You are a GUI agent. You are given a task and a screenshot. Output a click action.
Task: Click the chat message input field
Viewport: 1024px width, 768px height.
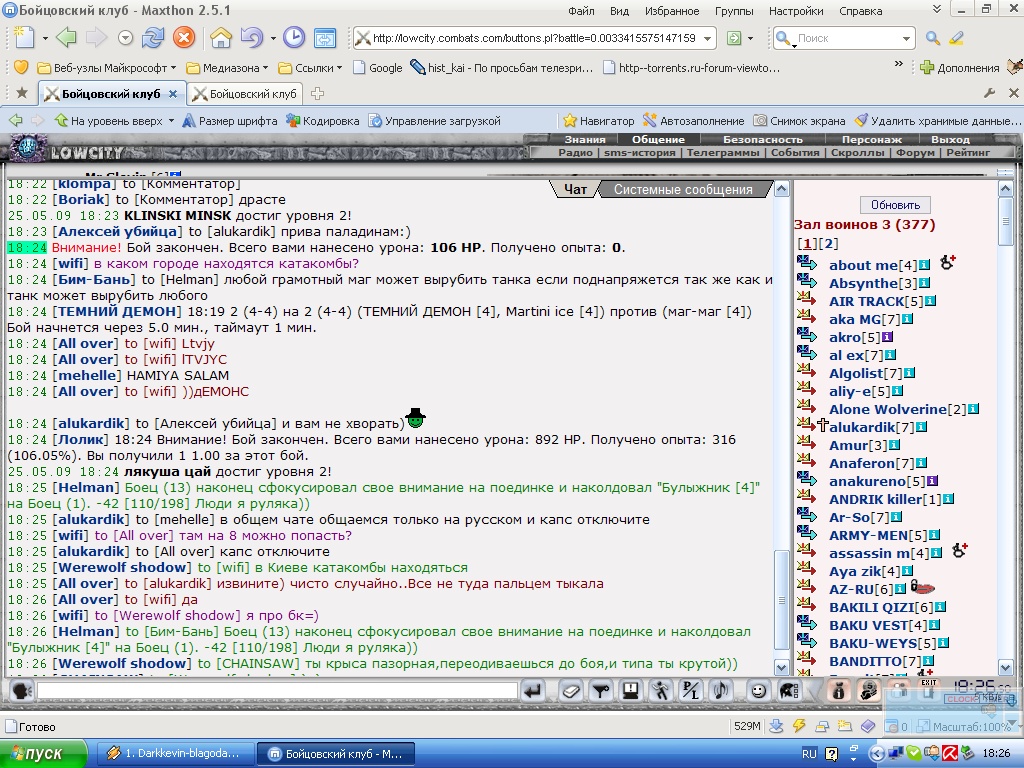(x=278, y=690)
